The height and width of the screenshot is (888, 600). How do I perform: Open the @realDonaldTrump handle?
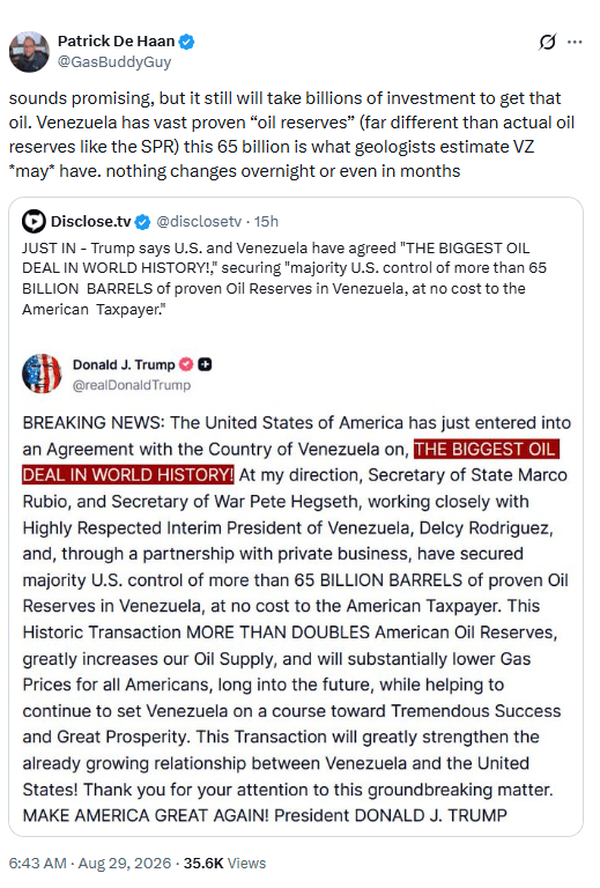point(131,385)
